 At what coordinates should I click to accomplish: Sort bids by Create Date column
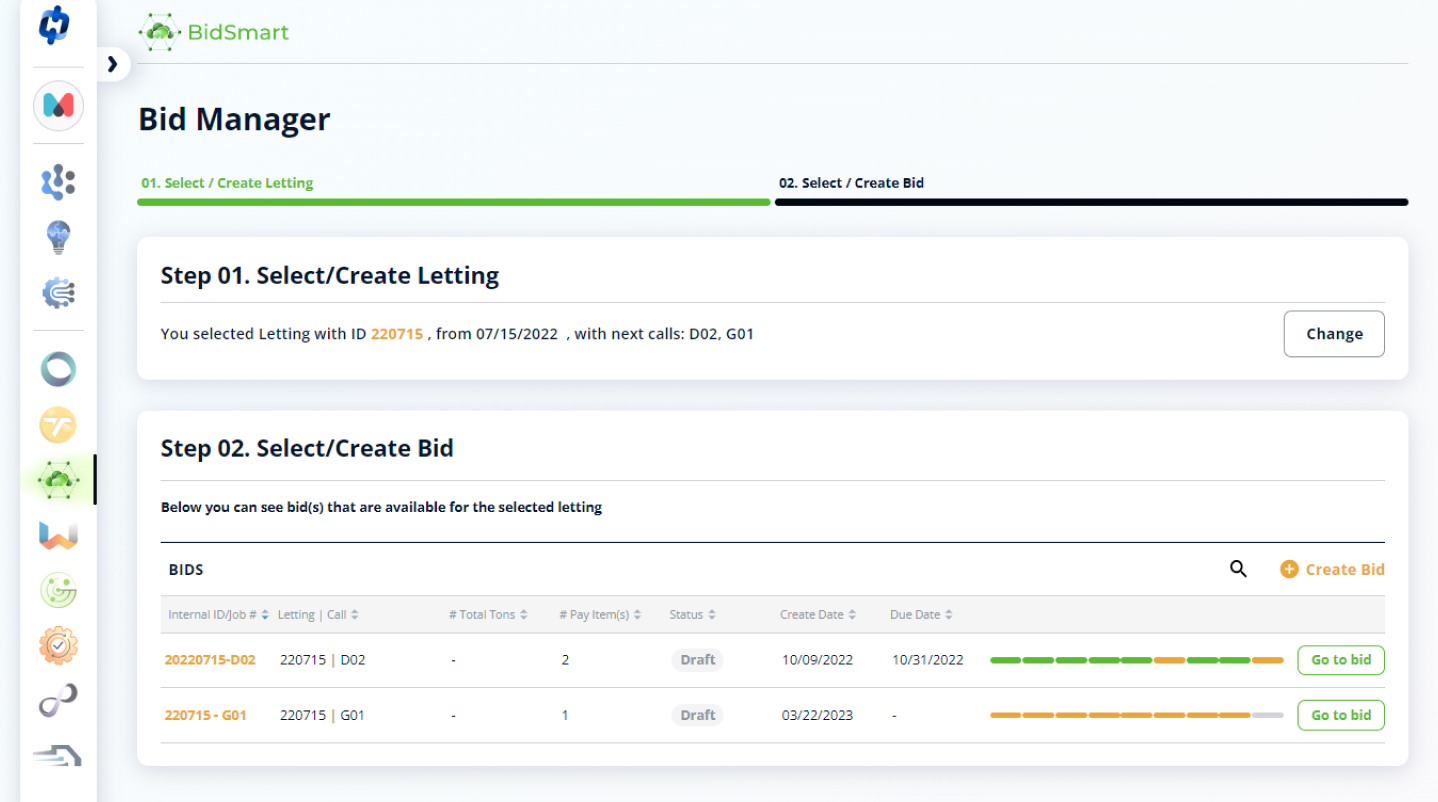click(818, 615)
